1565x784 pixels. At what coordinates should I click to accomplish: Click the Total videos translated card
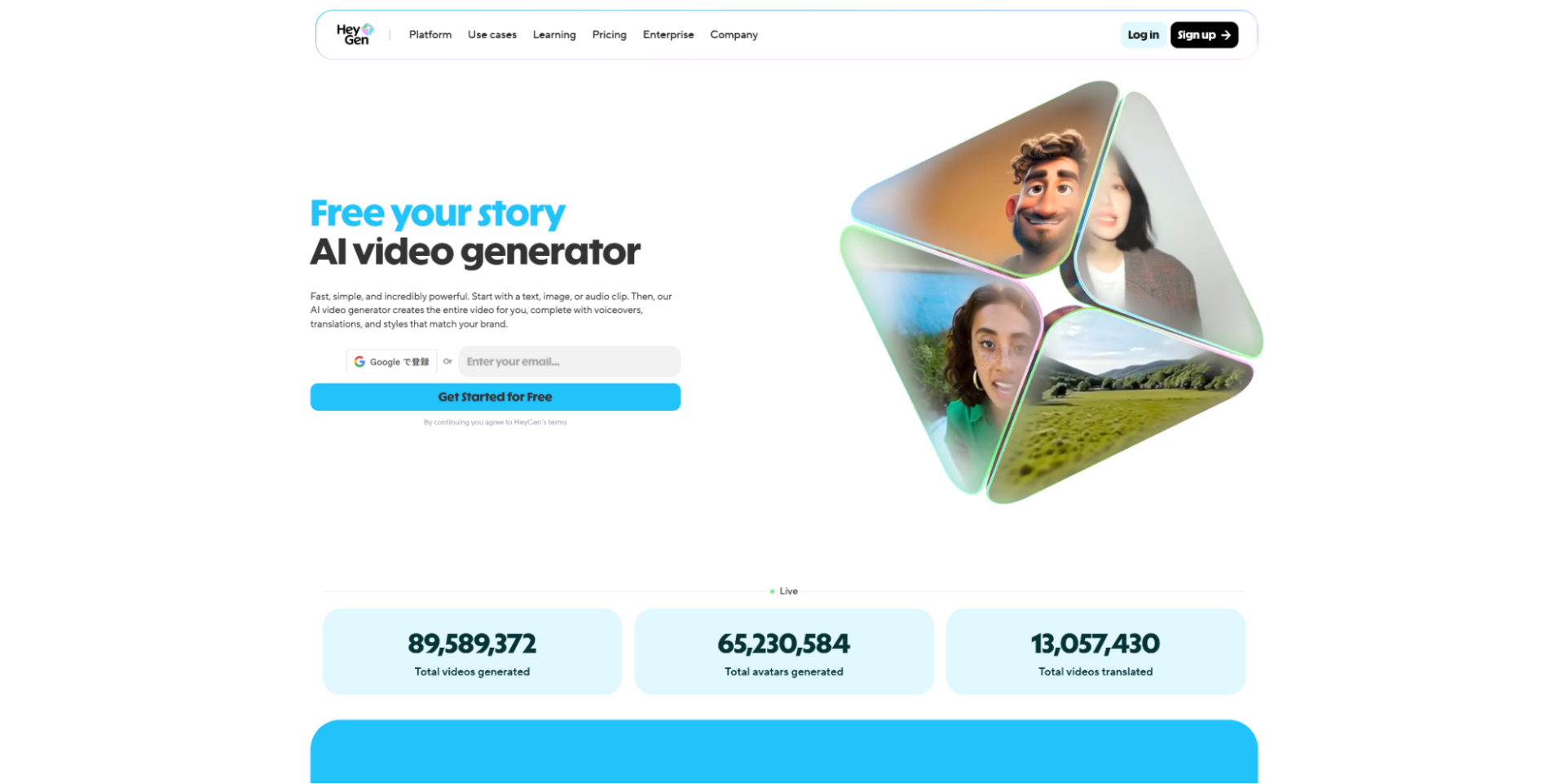click(1095, 652)
